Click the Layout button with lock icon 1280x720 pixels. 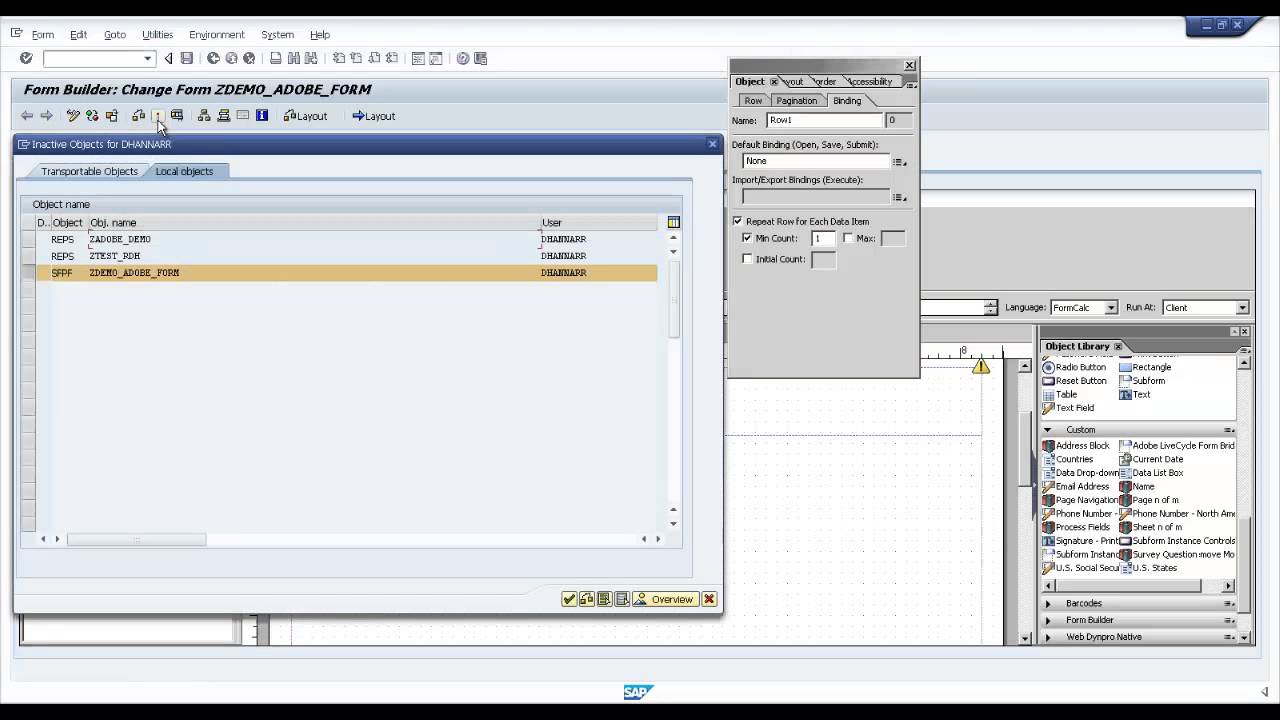click(x=305, y=116)
